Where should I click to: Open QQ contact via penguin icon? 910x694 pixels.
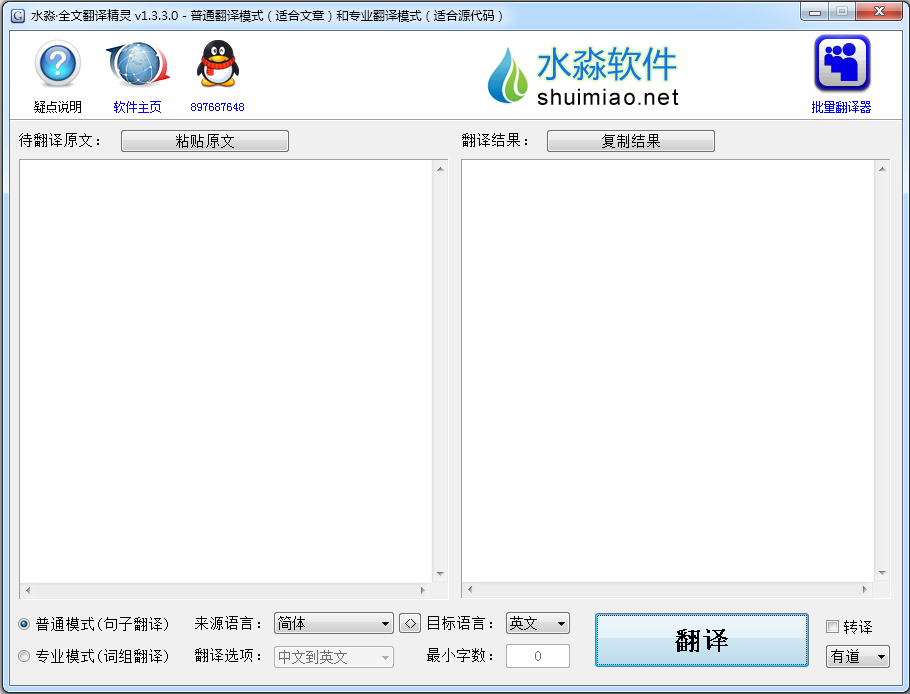pos(218,62)
